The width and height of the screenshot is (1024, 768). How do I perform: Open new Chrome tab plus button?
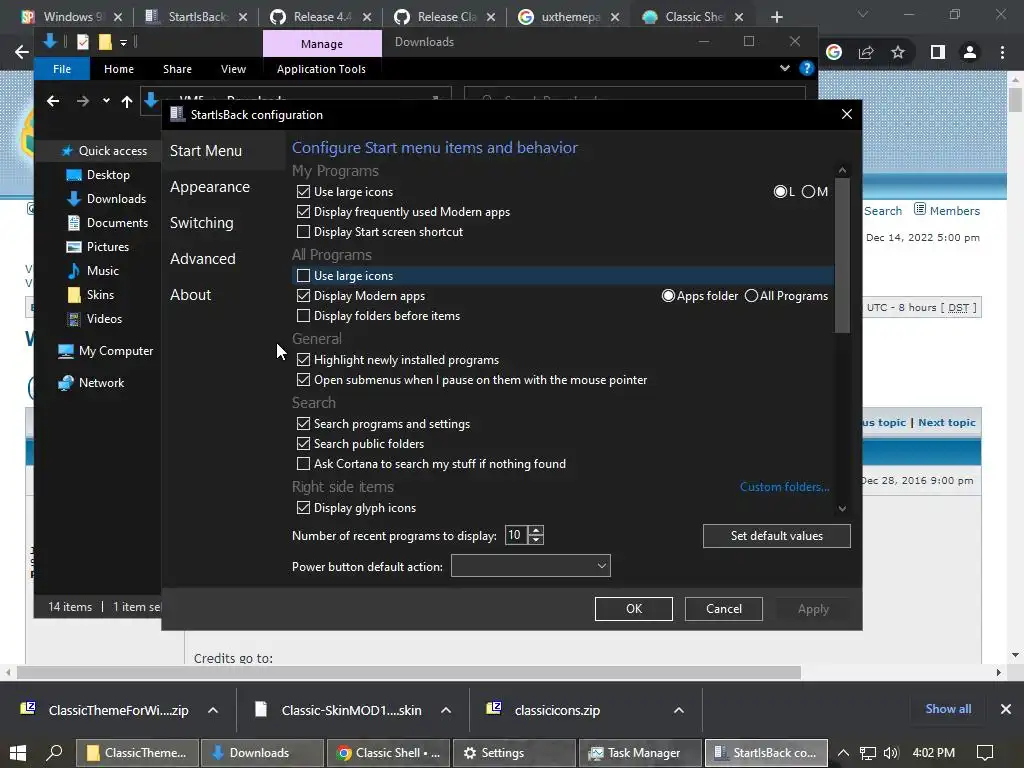(776, 17)
